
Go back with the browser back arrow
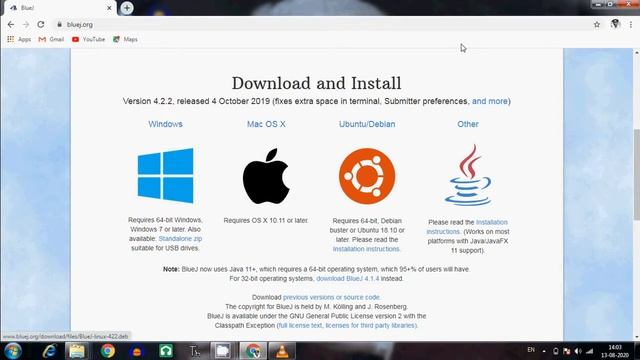(11, 24)
